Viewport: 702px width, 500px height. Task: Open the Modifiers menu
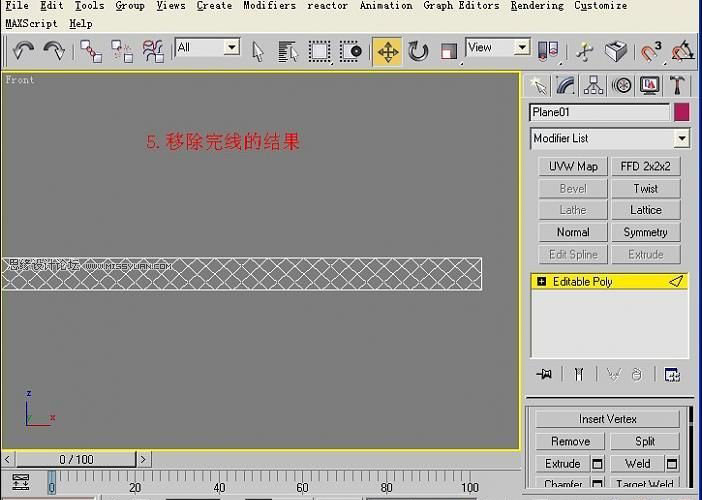coord(270,6)
